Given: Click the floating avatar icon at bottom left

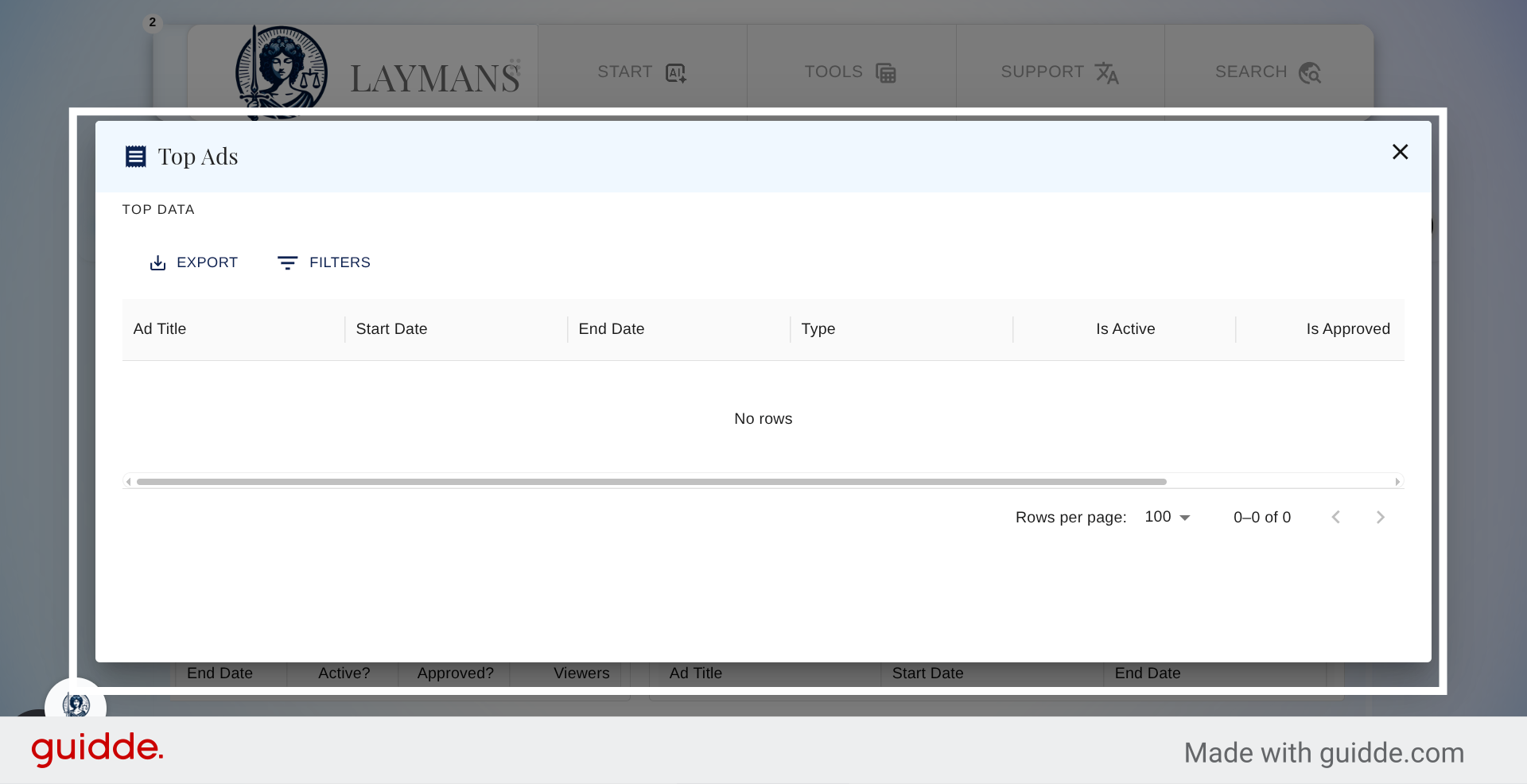Looking at the screenshot, I should tap(76, 705).
